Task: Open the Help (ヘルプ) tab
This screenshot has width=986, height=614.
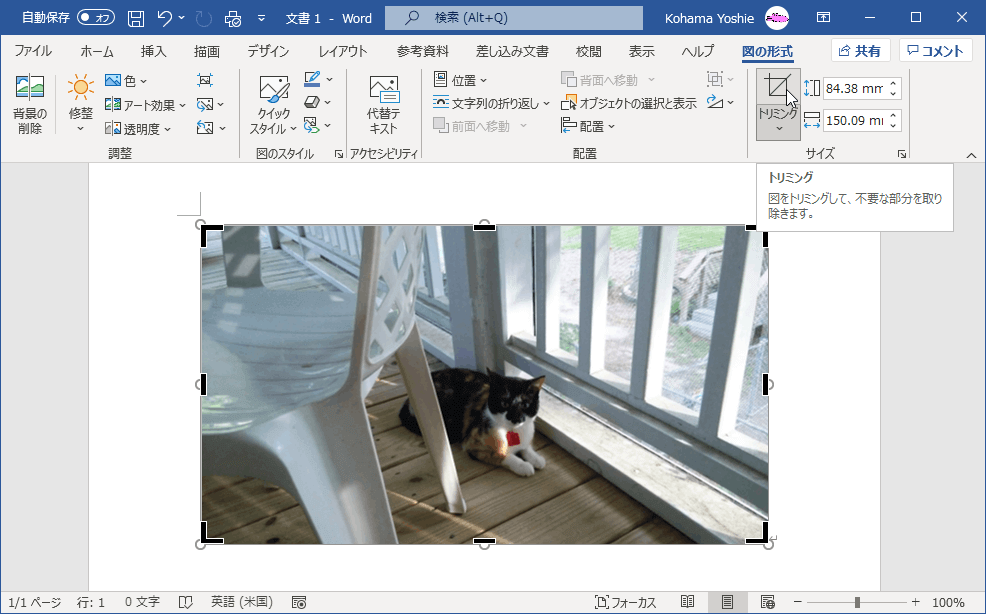Action: click(698, 51)
